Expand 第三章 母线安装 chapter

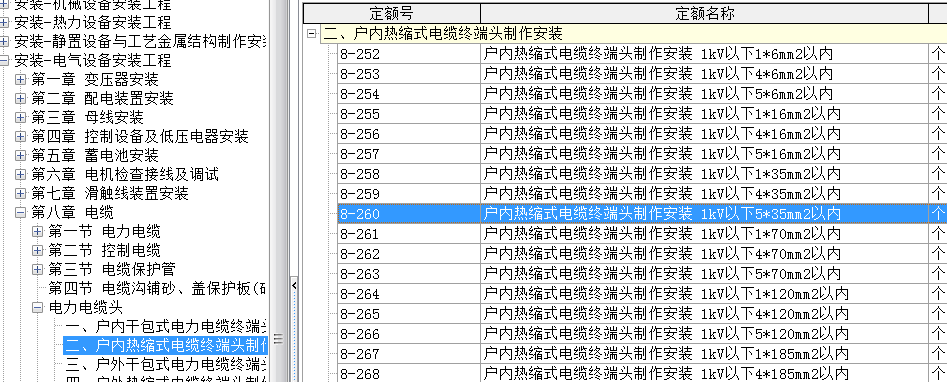click(x=21, y=117)
